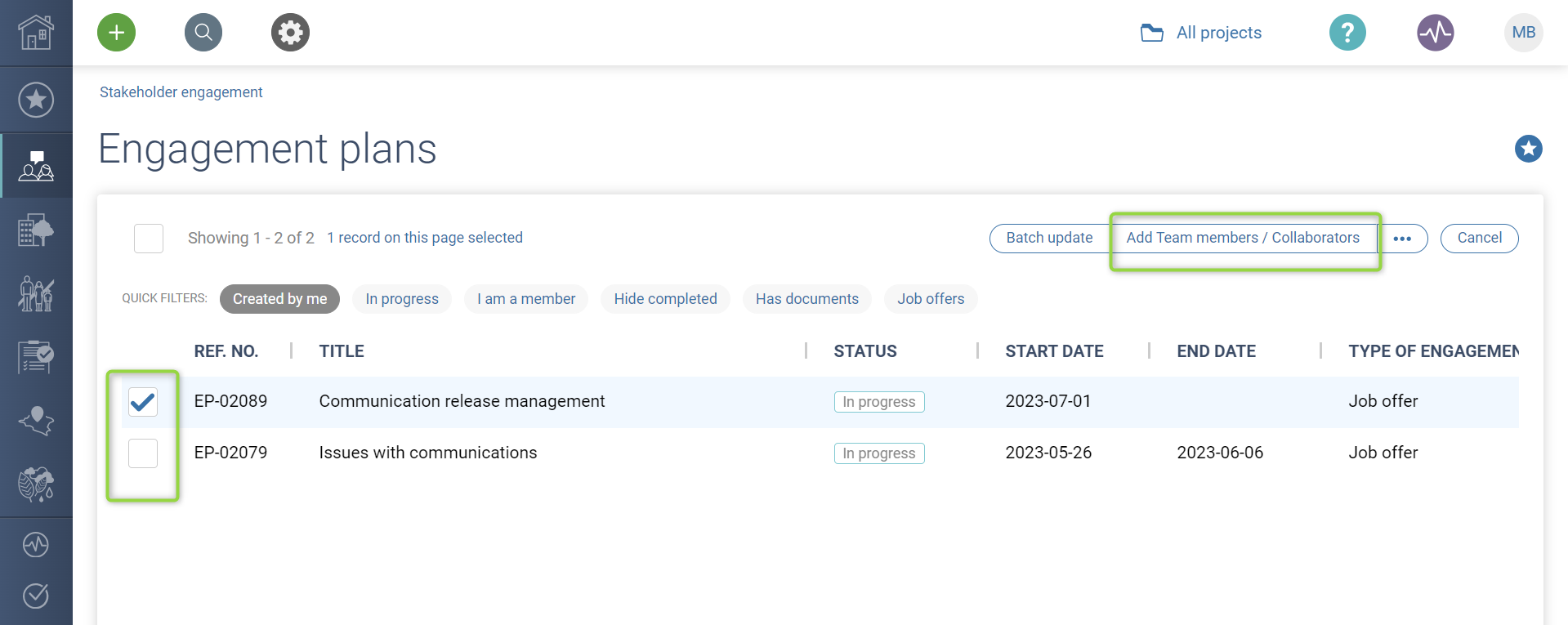Disable the Created by me quick filter
The width and height of the screenshot is (1568, 625).
click(x=279, y=299)
